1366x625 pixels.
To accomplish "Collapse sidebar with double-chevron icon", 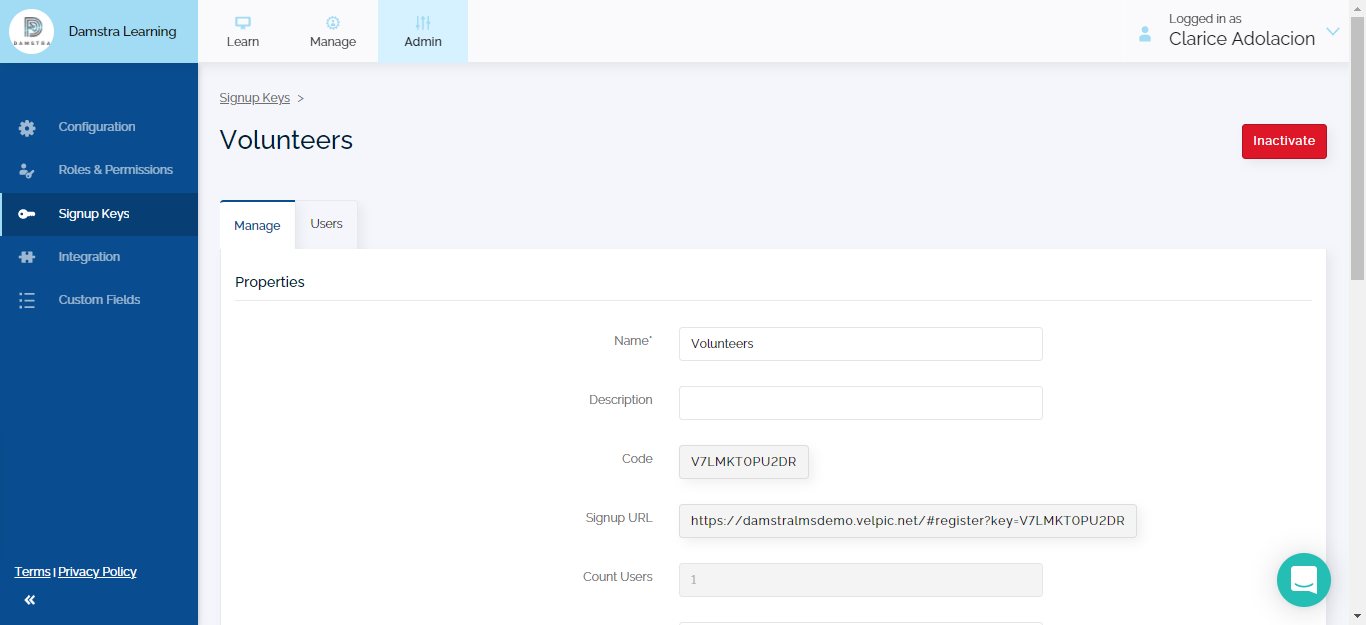I will pos(30,600).
